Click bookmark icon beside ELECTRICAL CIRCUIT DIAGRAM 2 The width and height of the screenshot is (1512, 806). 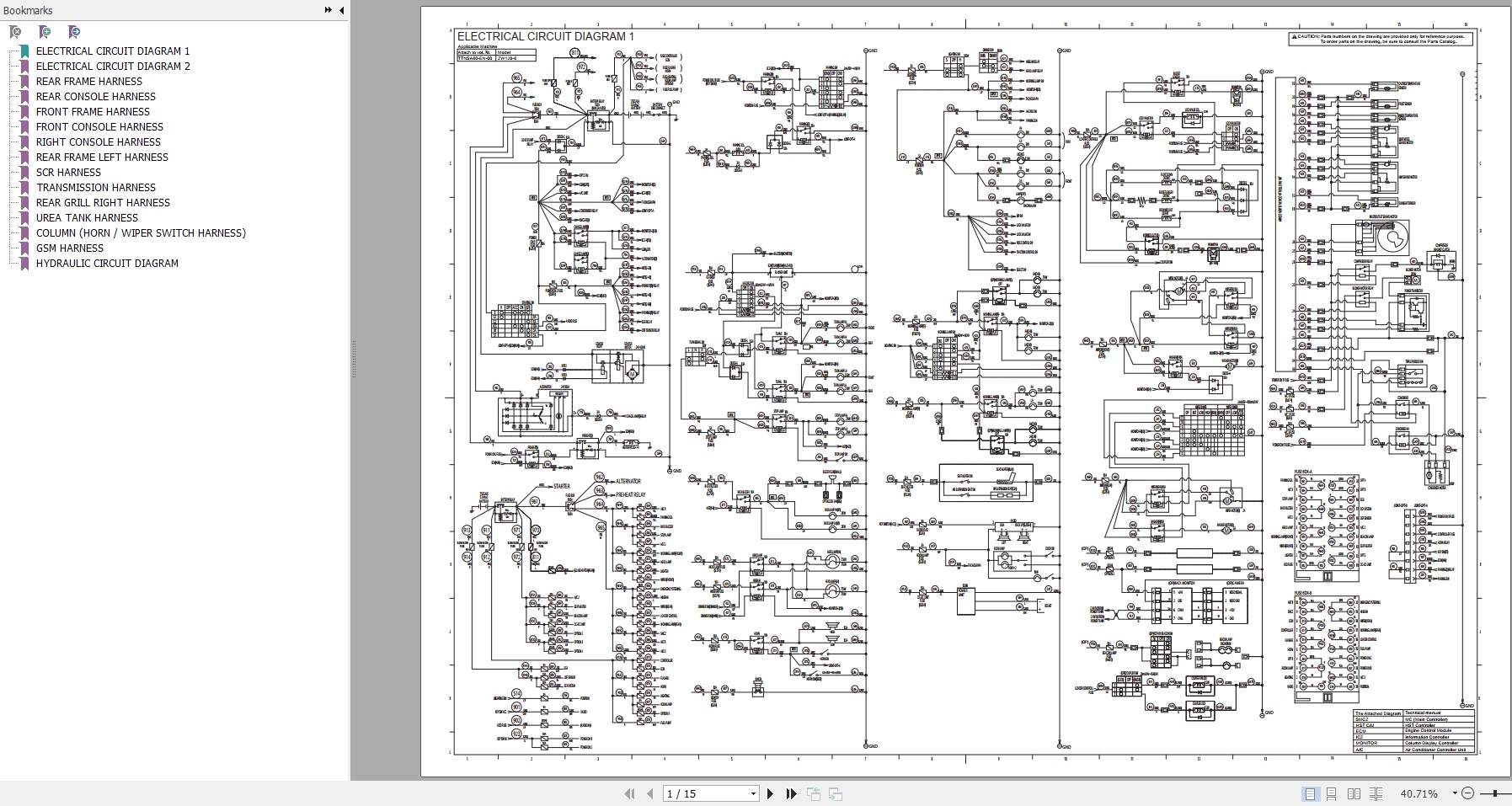click(24, 67)
